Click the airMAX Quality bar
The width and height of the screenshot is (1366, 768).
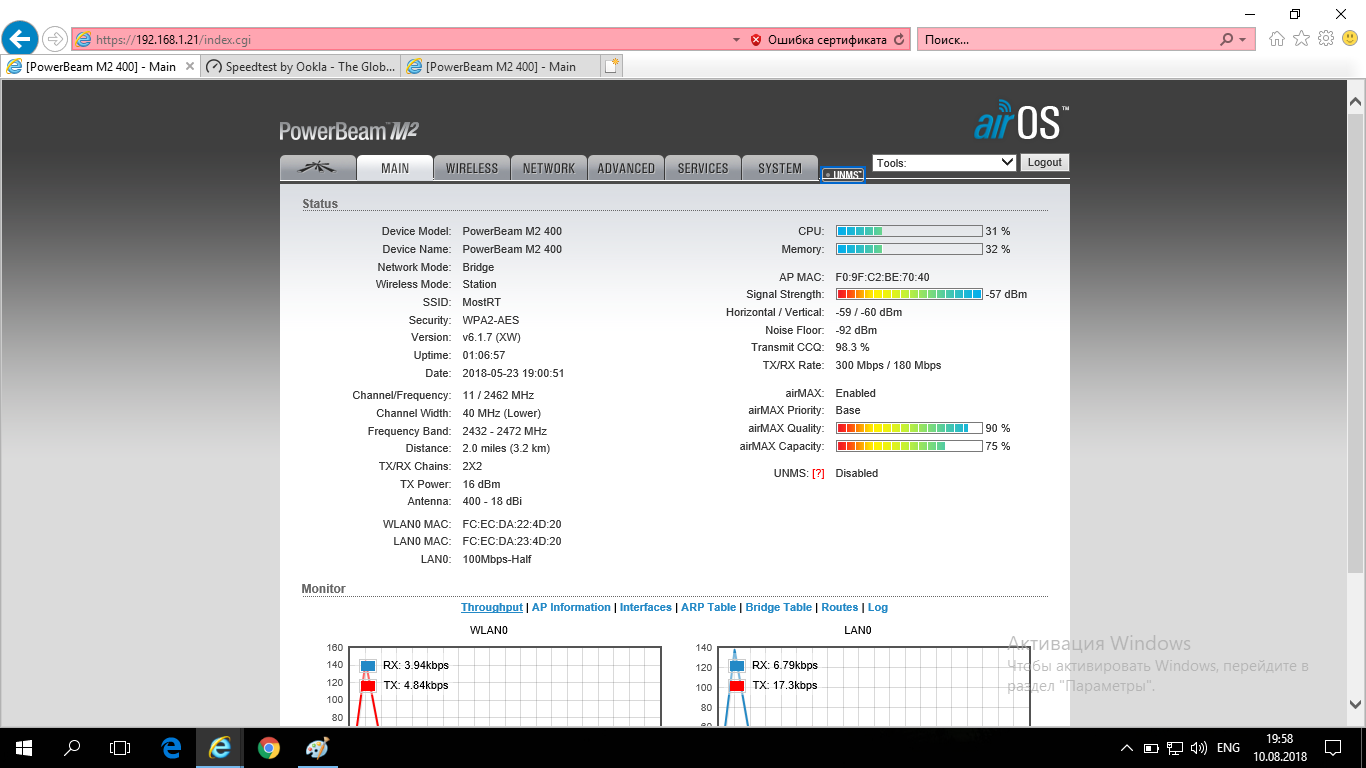click(x=909, y=428)
